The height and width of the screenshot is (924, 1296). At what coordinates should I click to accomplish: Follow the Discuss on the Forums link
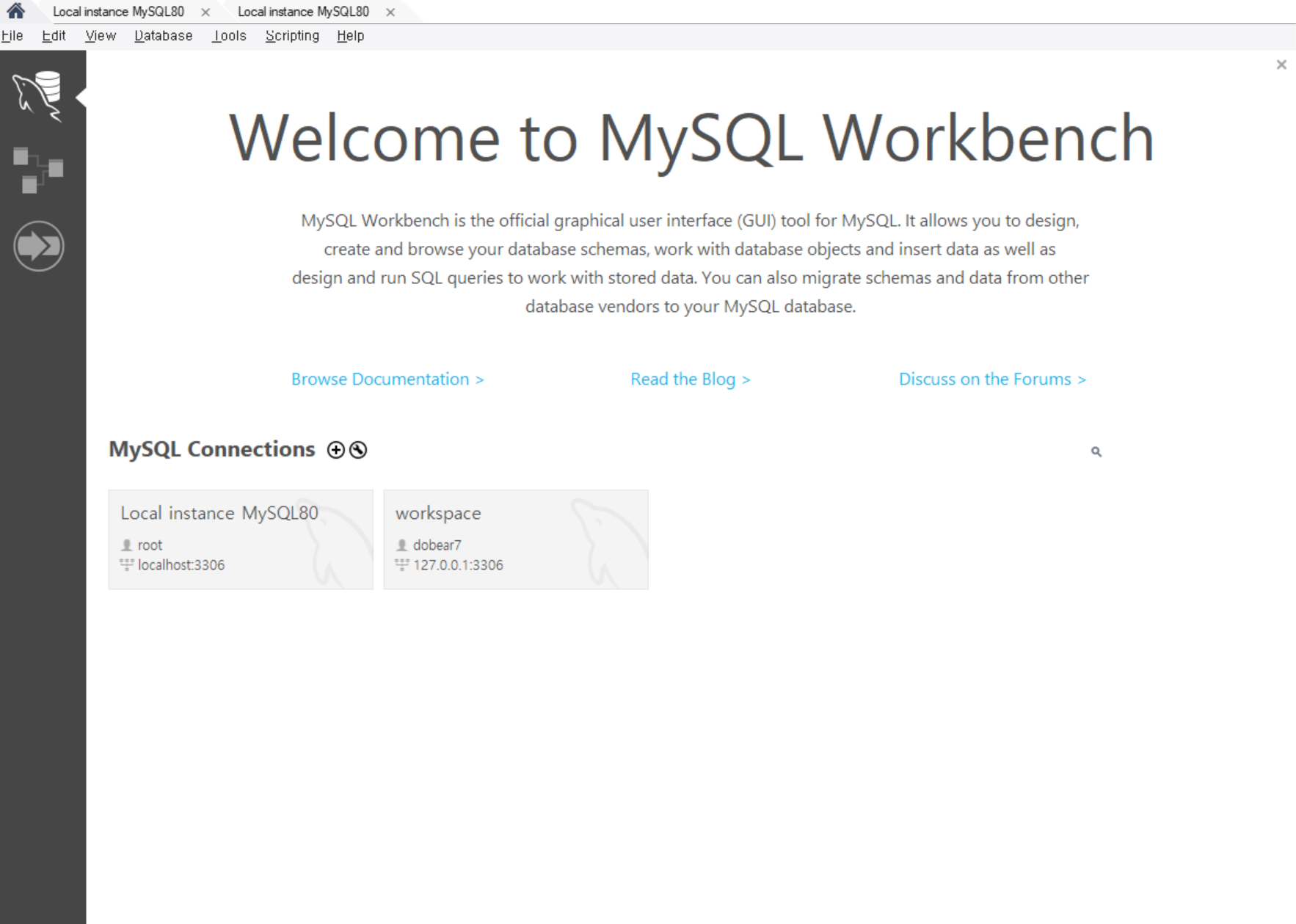(992, 379)
